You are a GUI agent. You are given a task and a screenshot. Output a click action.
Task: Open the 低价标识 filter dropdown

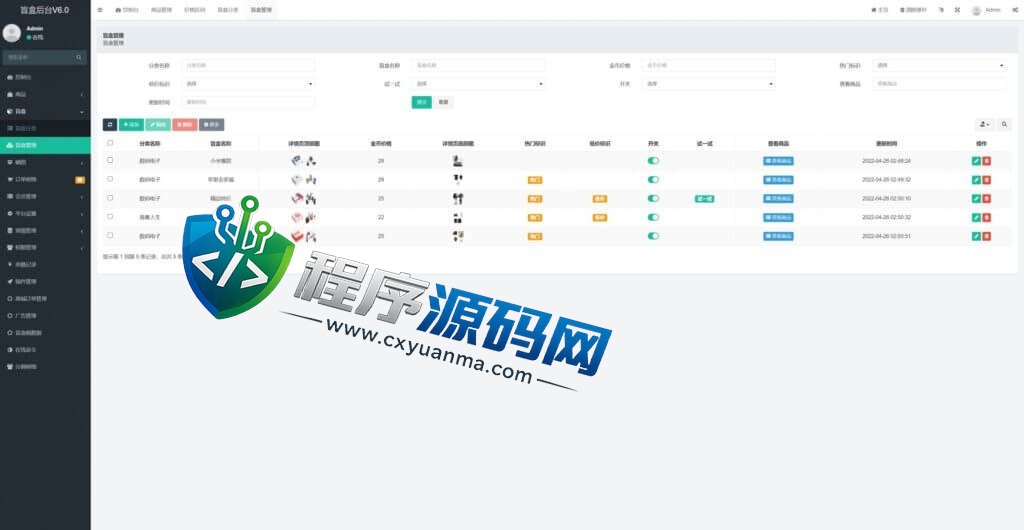point(249,84)
